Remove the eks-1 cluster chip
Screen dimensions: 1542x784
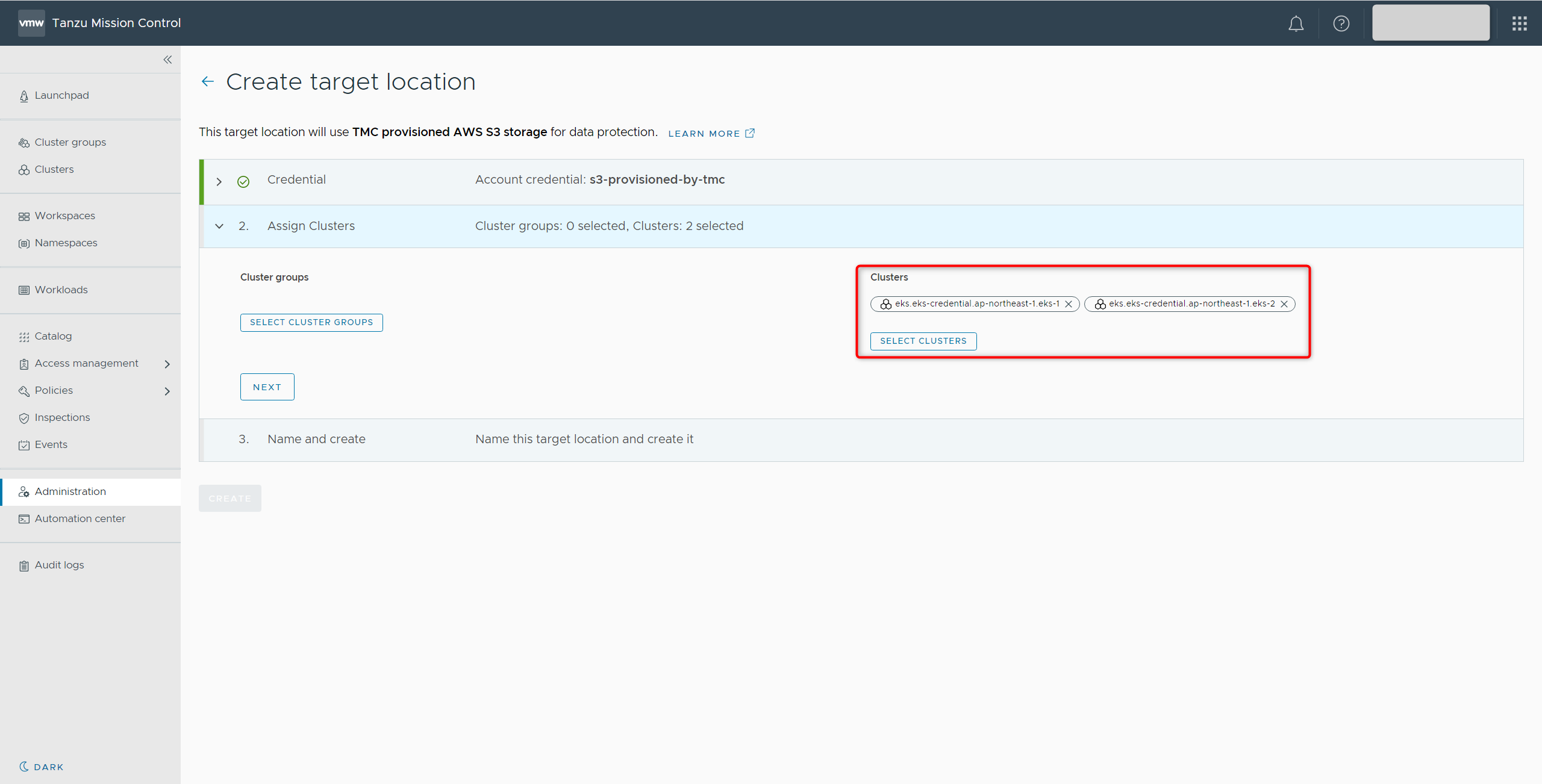(x=1069, y=304)
